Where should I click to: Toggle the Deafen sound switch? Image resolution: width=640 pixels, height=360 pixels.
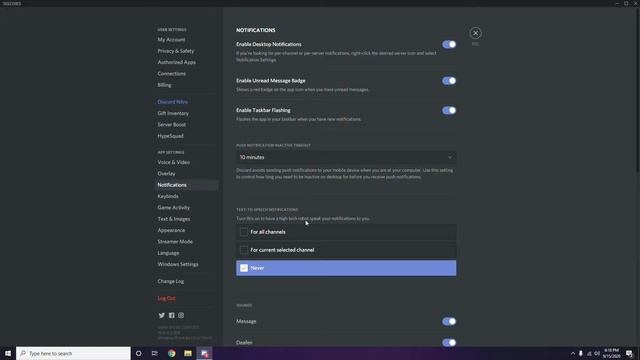(449, 342)
